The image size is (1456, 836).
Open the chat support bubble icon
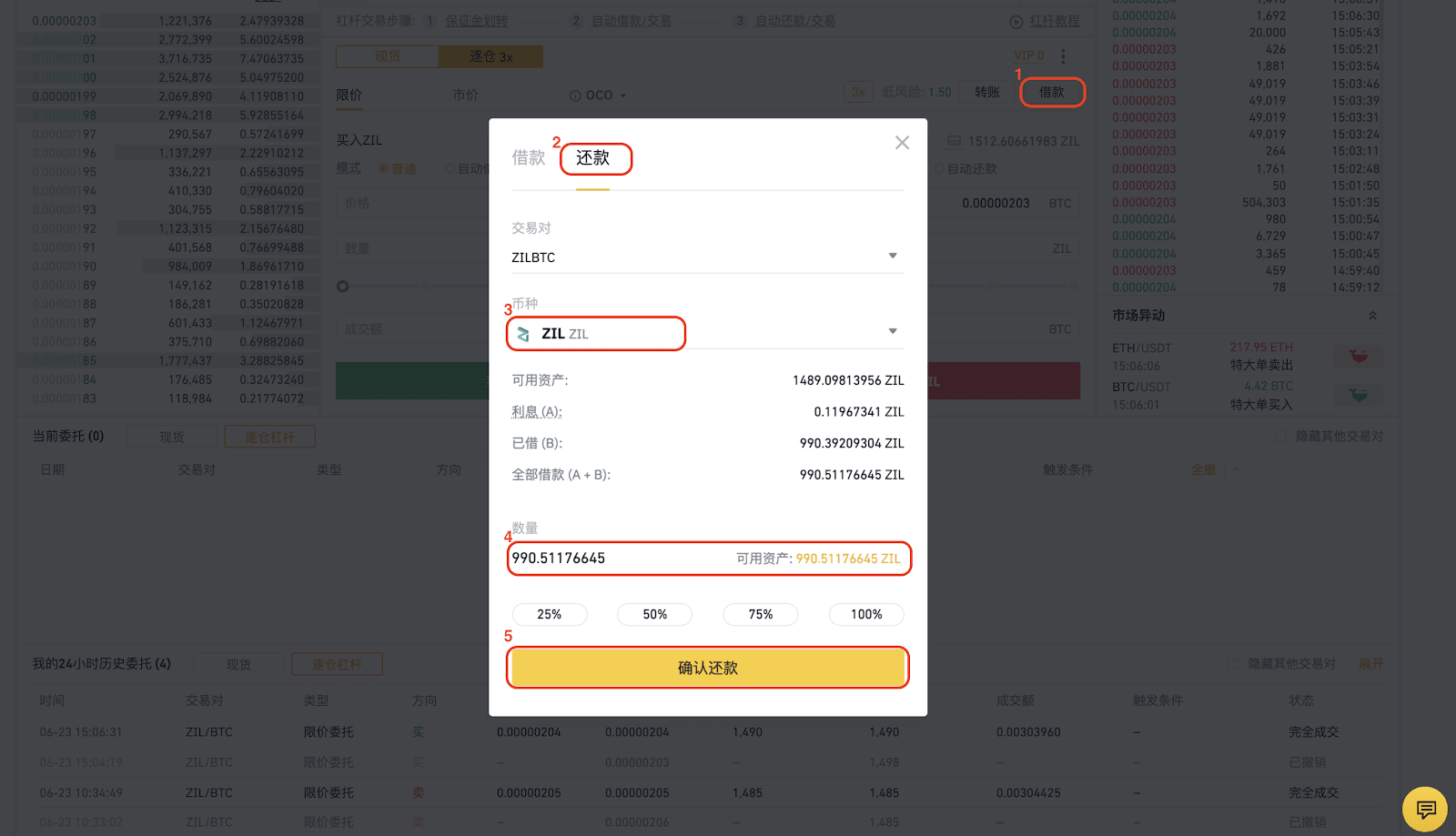pos(1424,808)
